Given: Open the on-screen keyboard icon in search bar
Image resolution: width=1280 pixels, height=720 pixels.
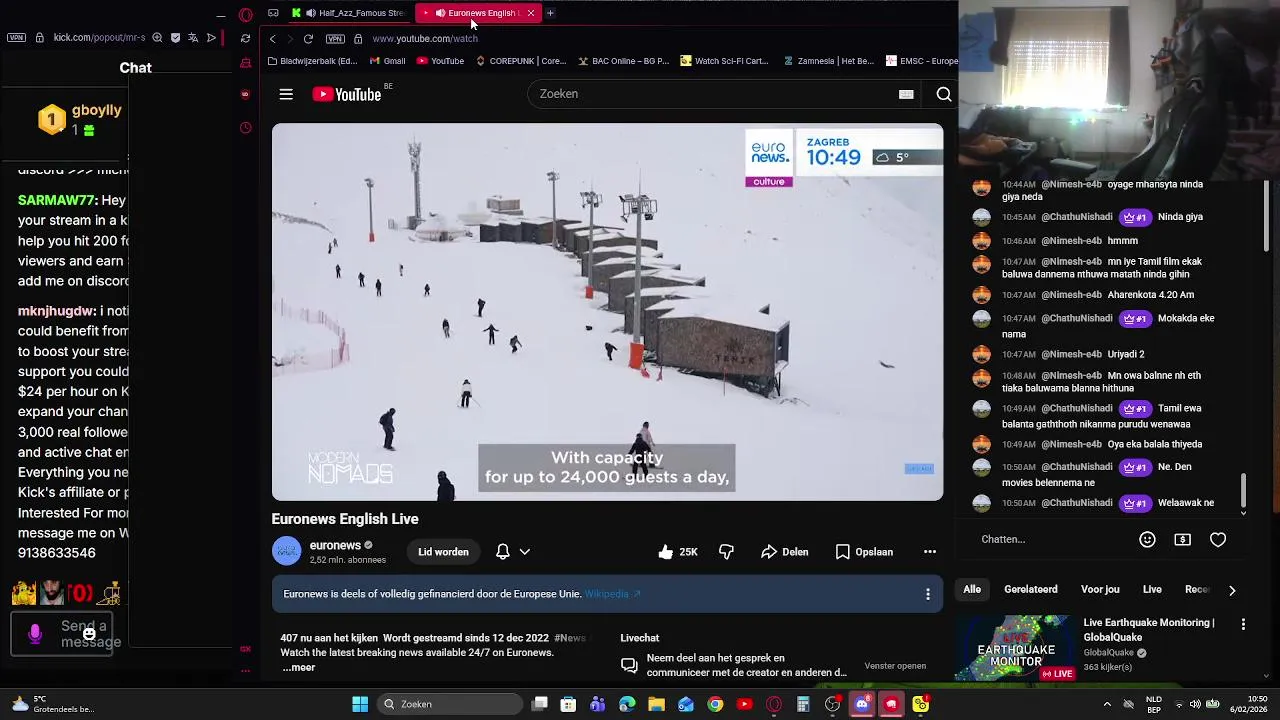Looking at the screenshot, I should click(x=906, y=94).
